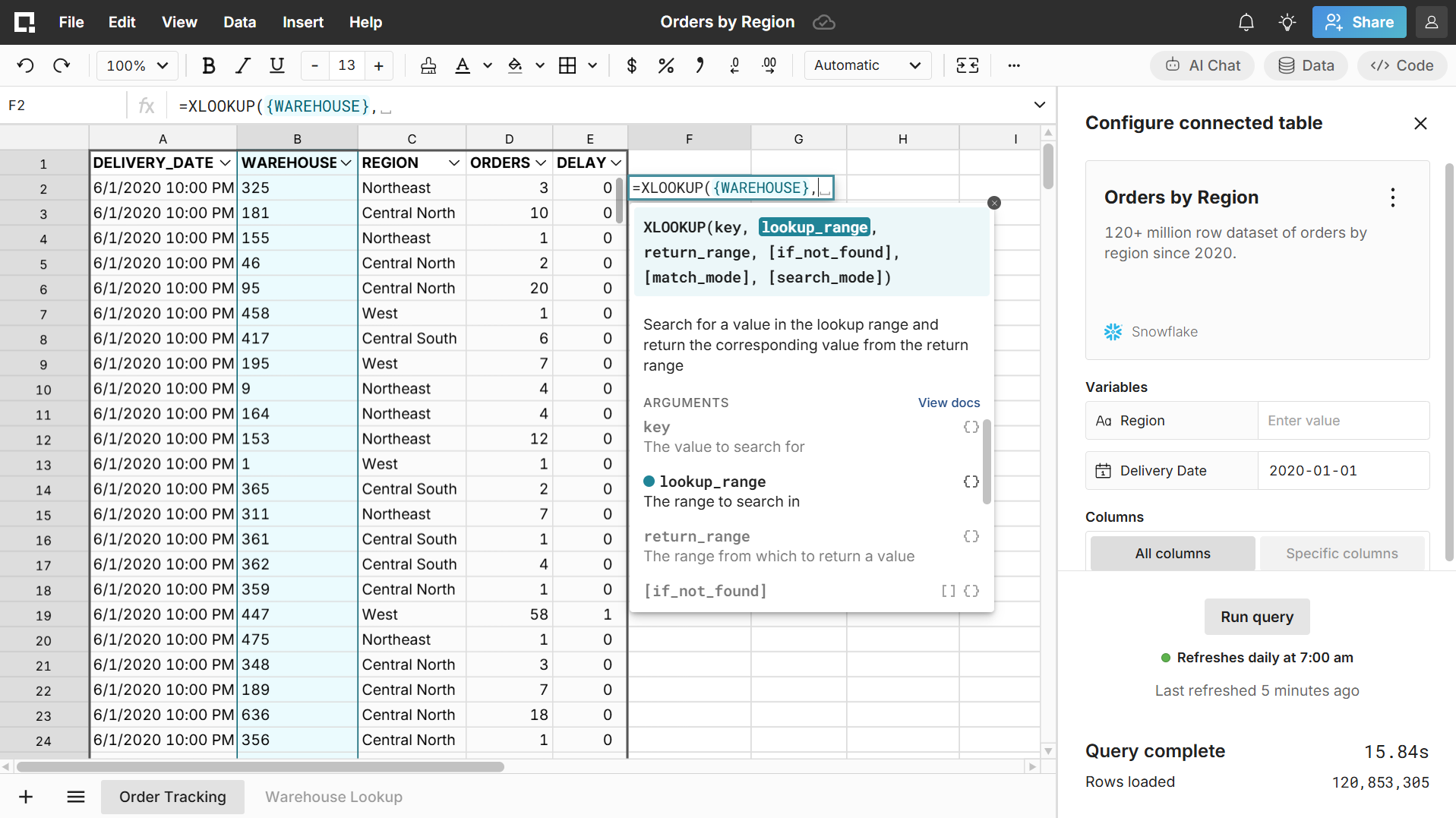Open the Code panel
The width and height of the screenshot is (1456, 818).
pyautogui.click(x=1401, y=65)
